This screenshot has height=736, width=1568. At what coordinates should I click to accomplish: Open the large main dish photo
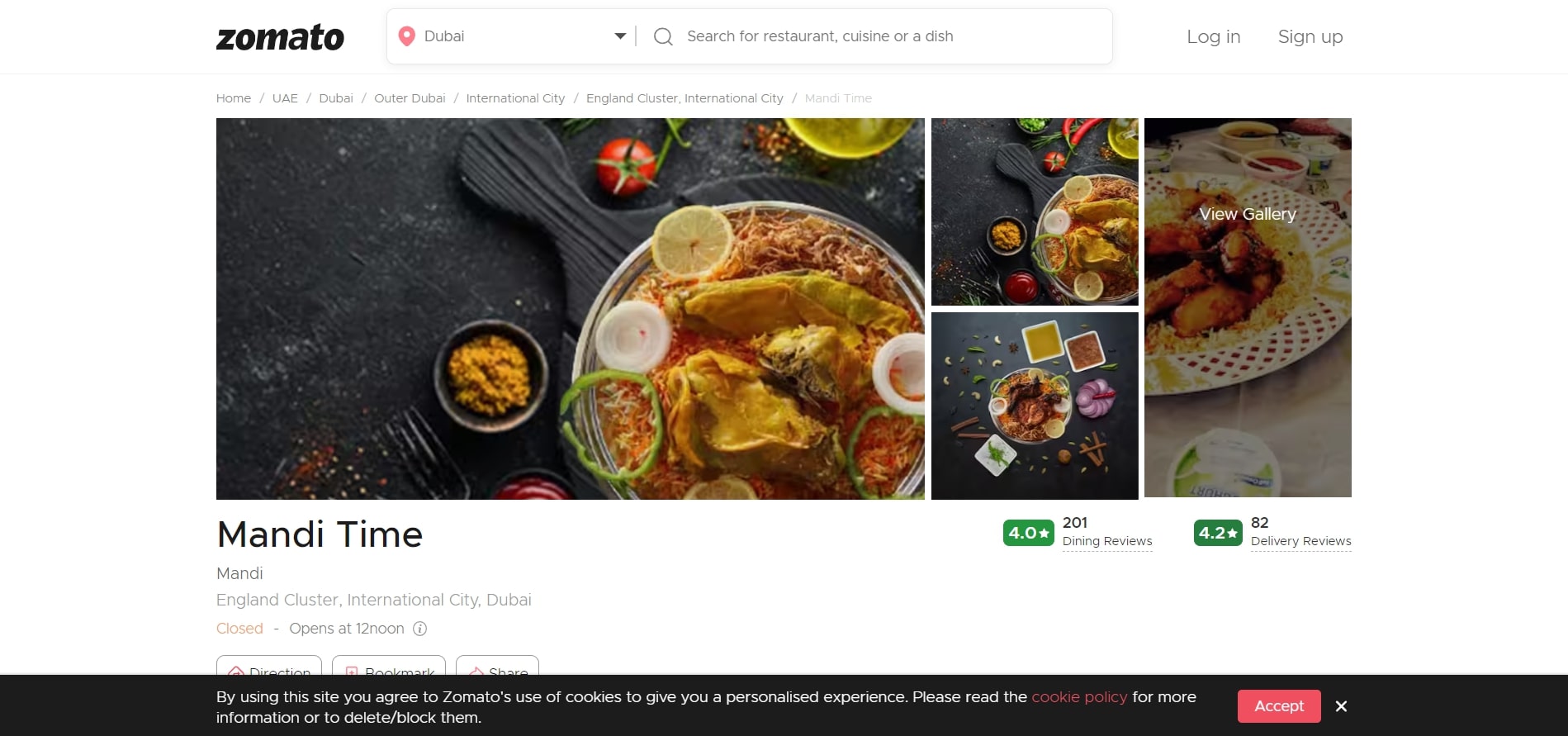pos(571,309)
